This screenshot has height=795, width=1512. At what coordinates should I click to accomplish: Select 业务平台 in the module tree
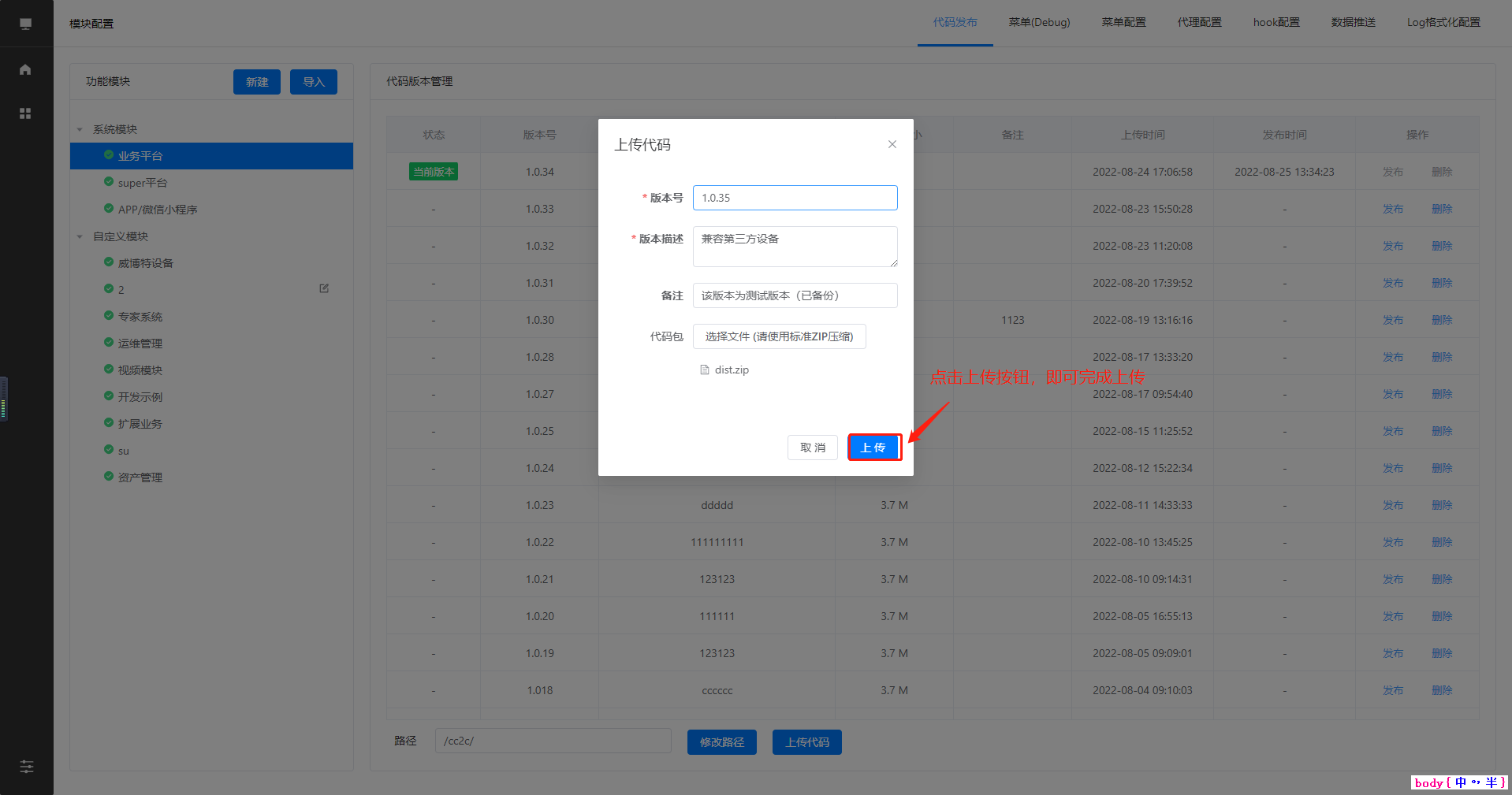pos(211,156)
